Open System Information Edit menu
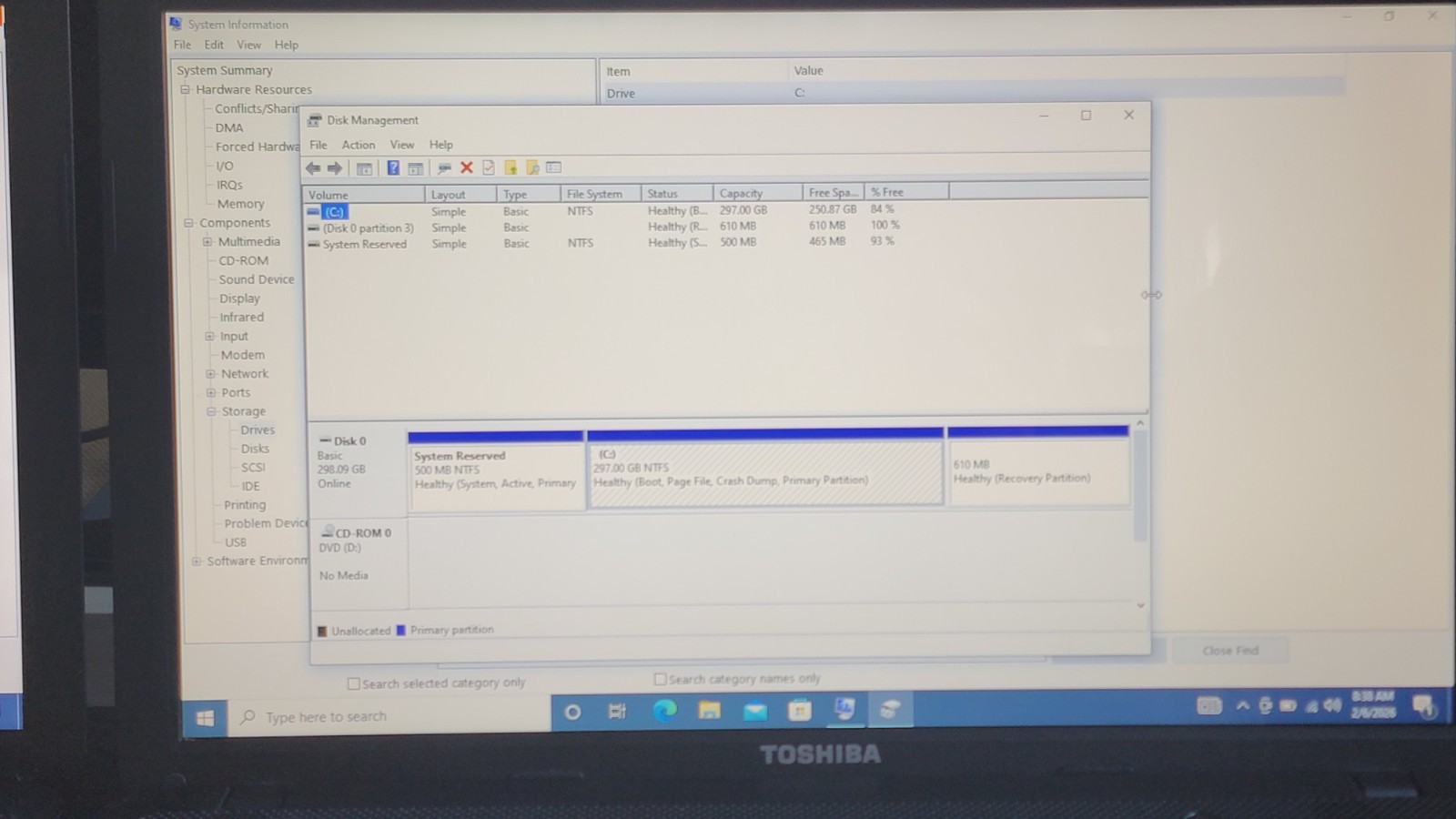This screenshot has height=819, width=1456. click(214, 45)
